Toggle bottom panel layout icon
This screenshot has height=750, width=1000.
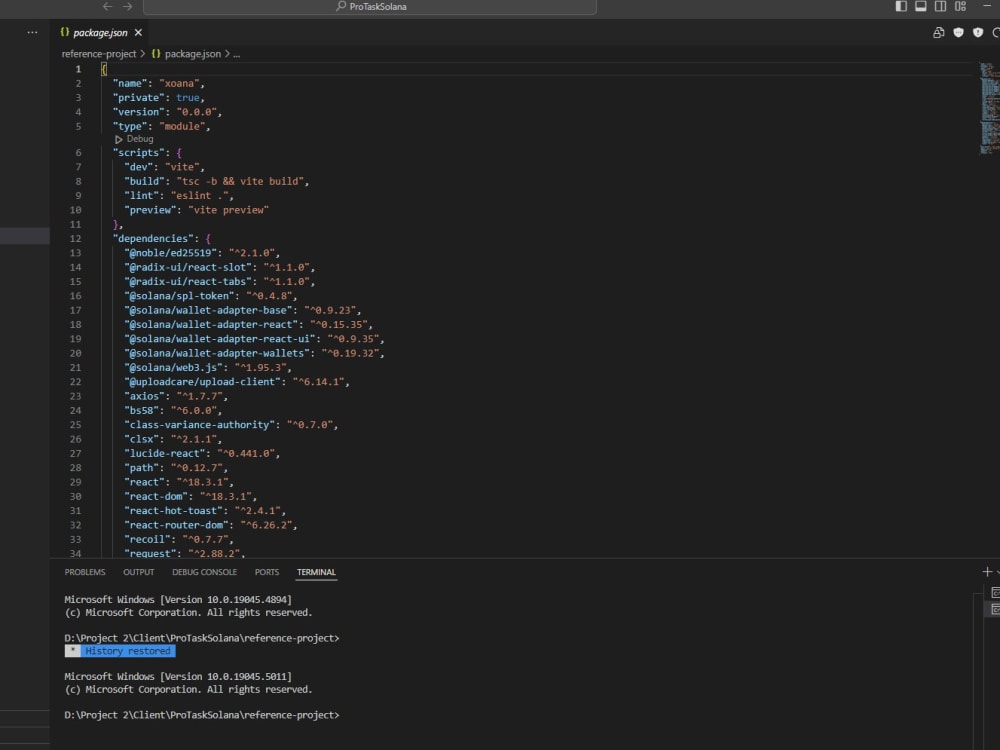[x=921, y=6]
